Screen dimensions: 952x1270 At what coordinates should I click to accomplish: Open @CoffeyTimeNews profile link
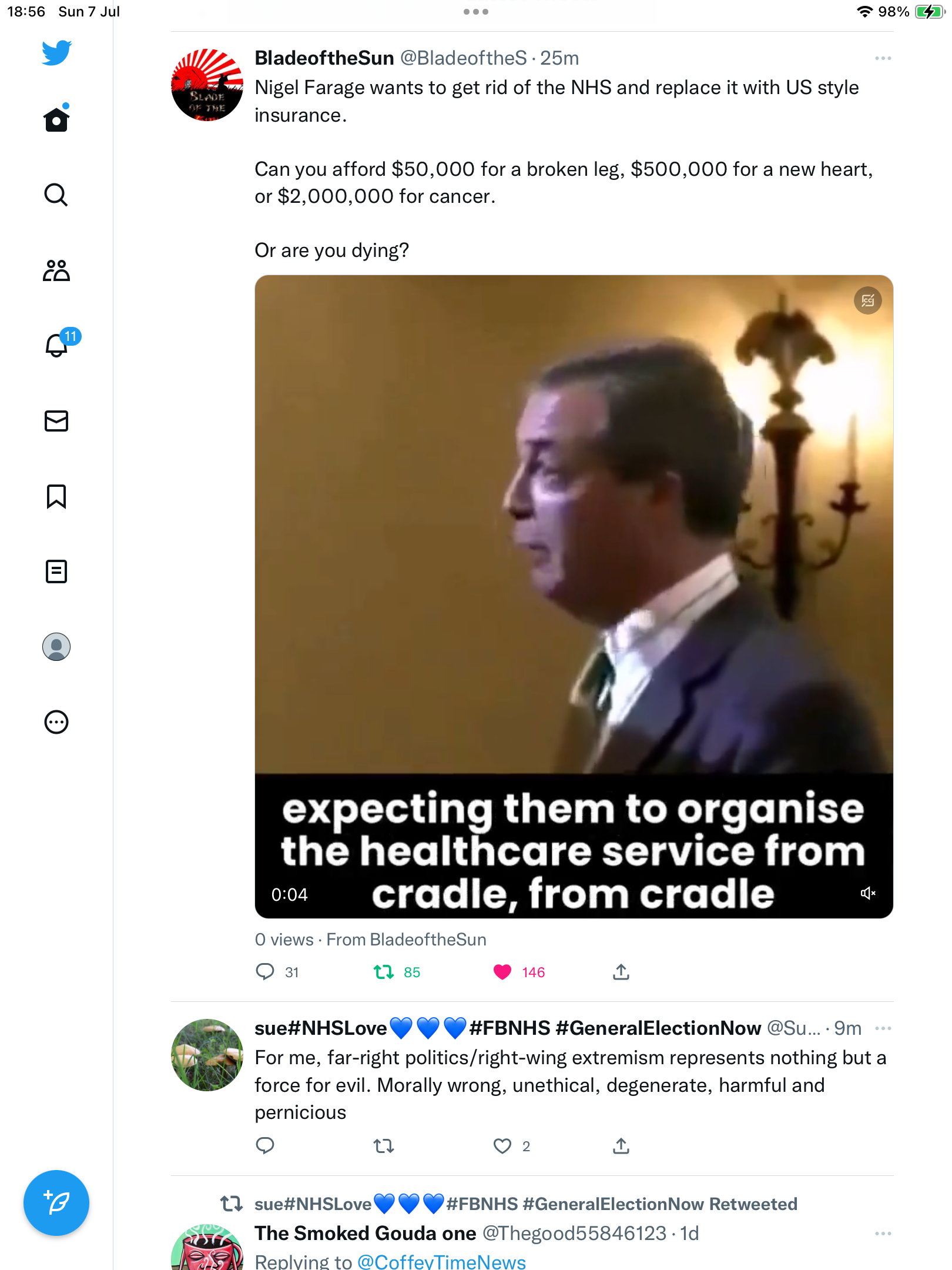(441, 1262)
